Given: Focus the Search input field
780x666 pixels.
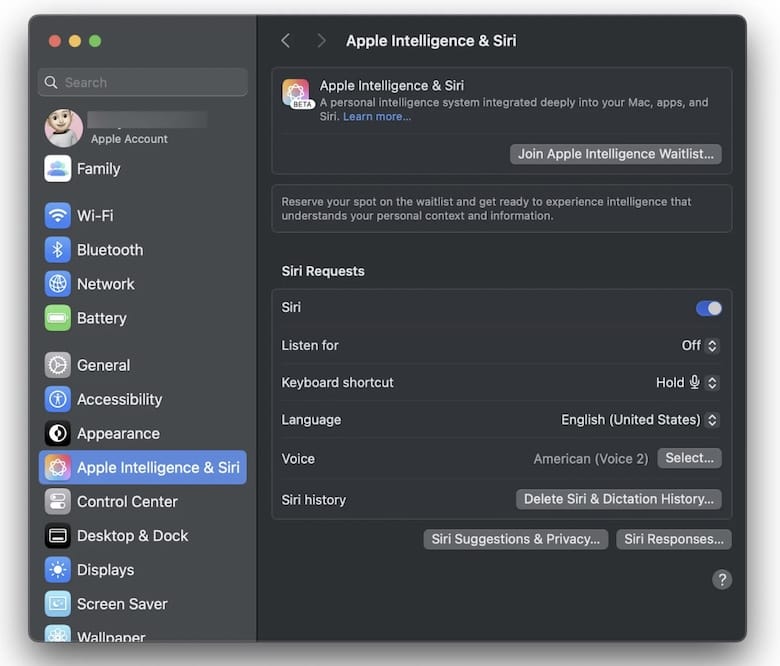Looking at the screenshot, I should point(143,82).
